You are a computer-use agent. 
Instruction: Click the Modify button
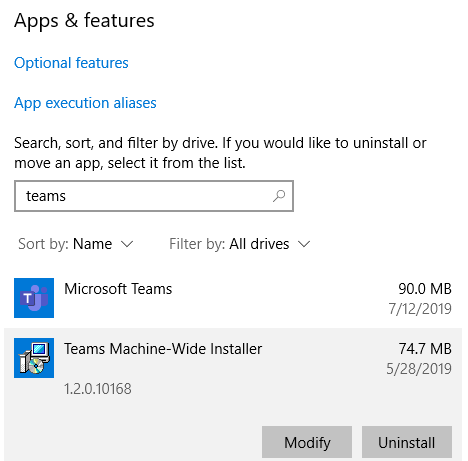point(307,442)
